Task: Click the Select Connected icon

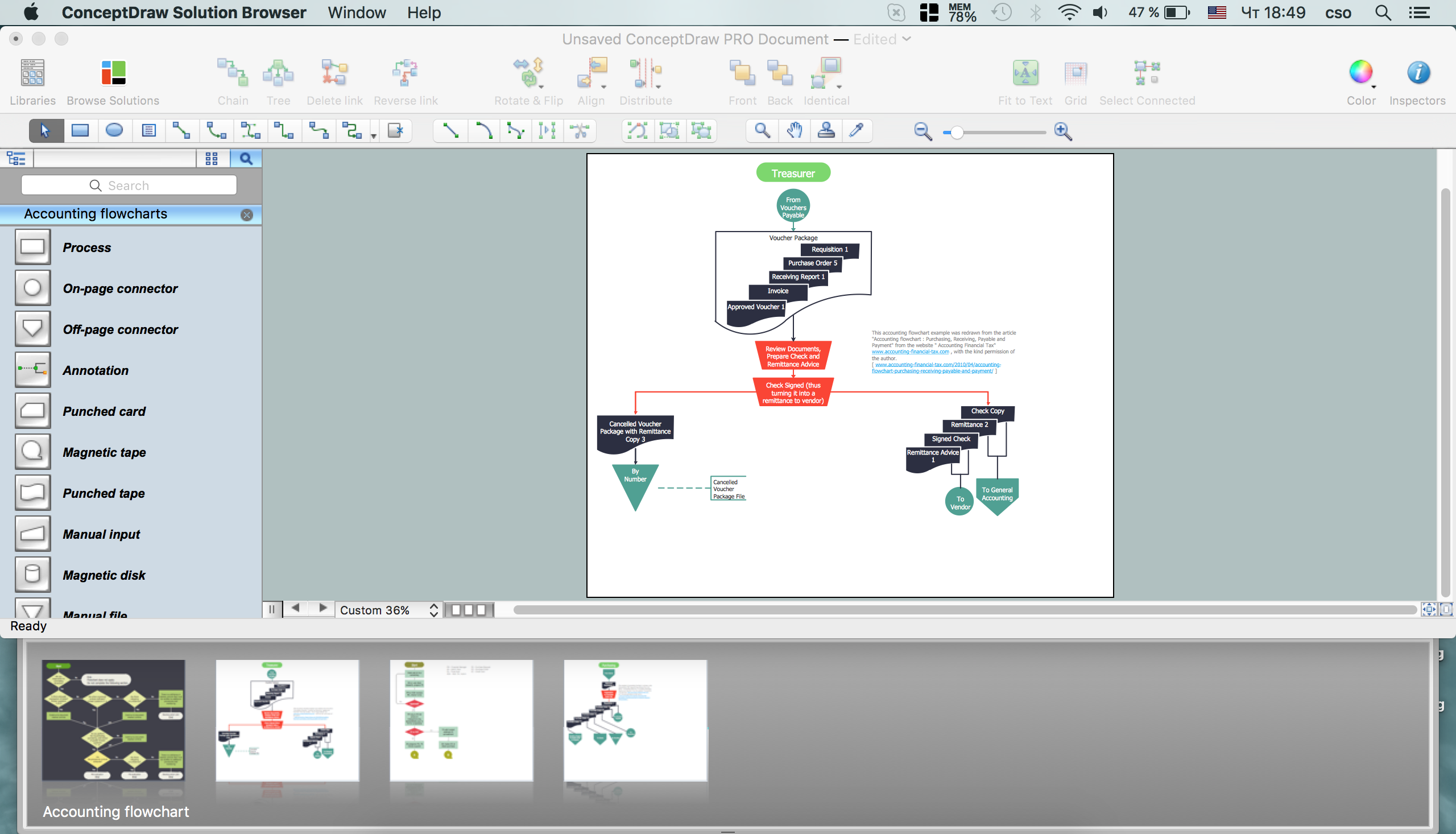Action: pos(1147,73)
